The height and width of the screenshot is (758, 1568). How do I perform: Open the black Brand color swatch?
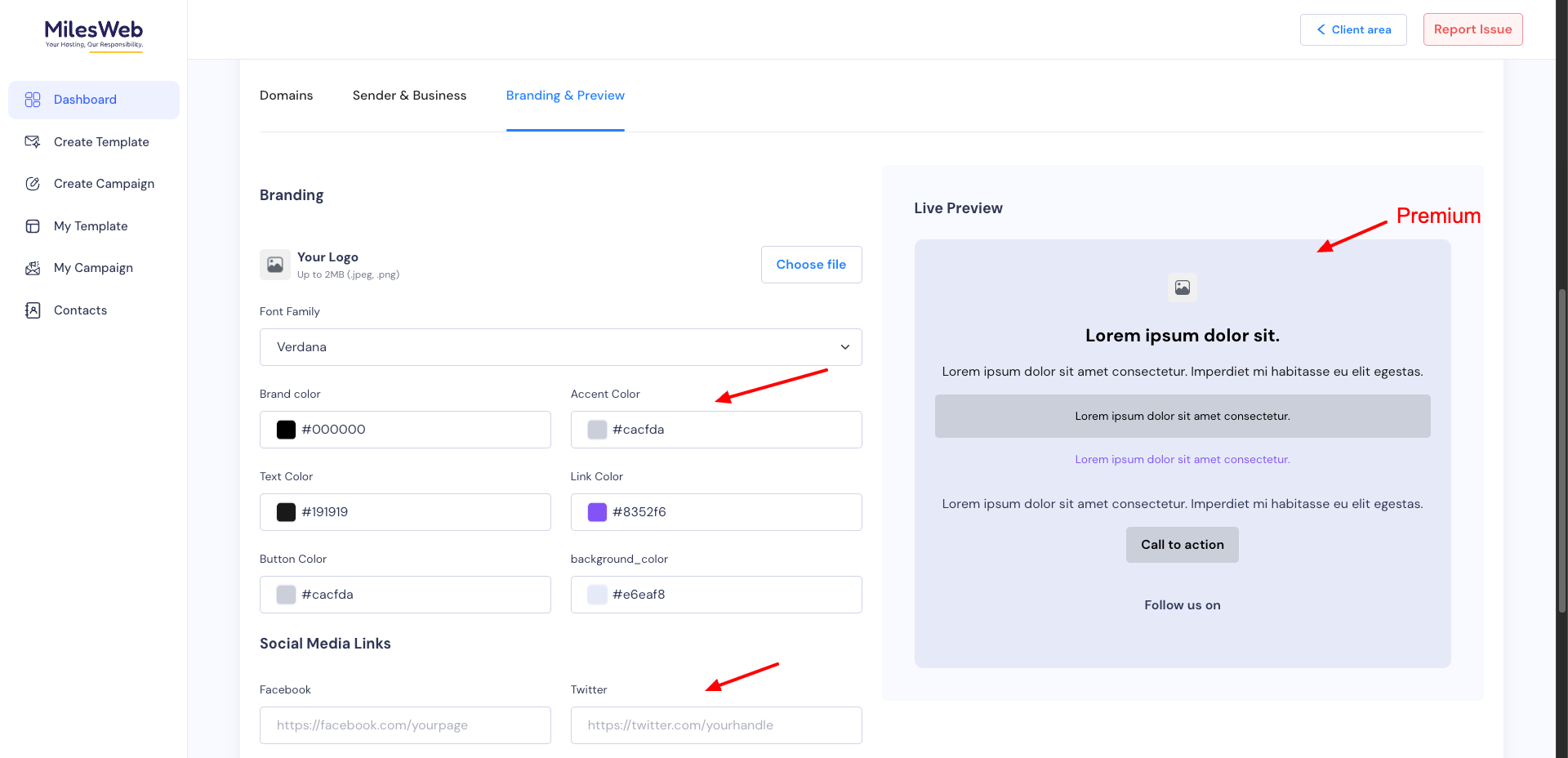(x=286, y=430)
